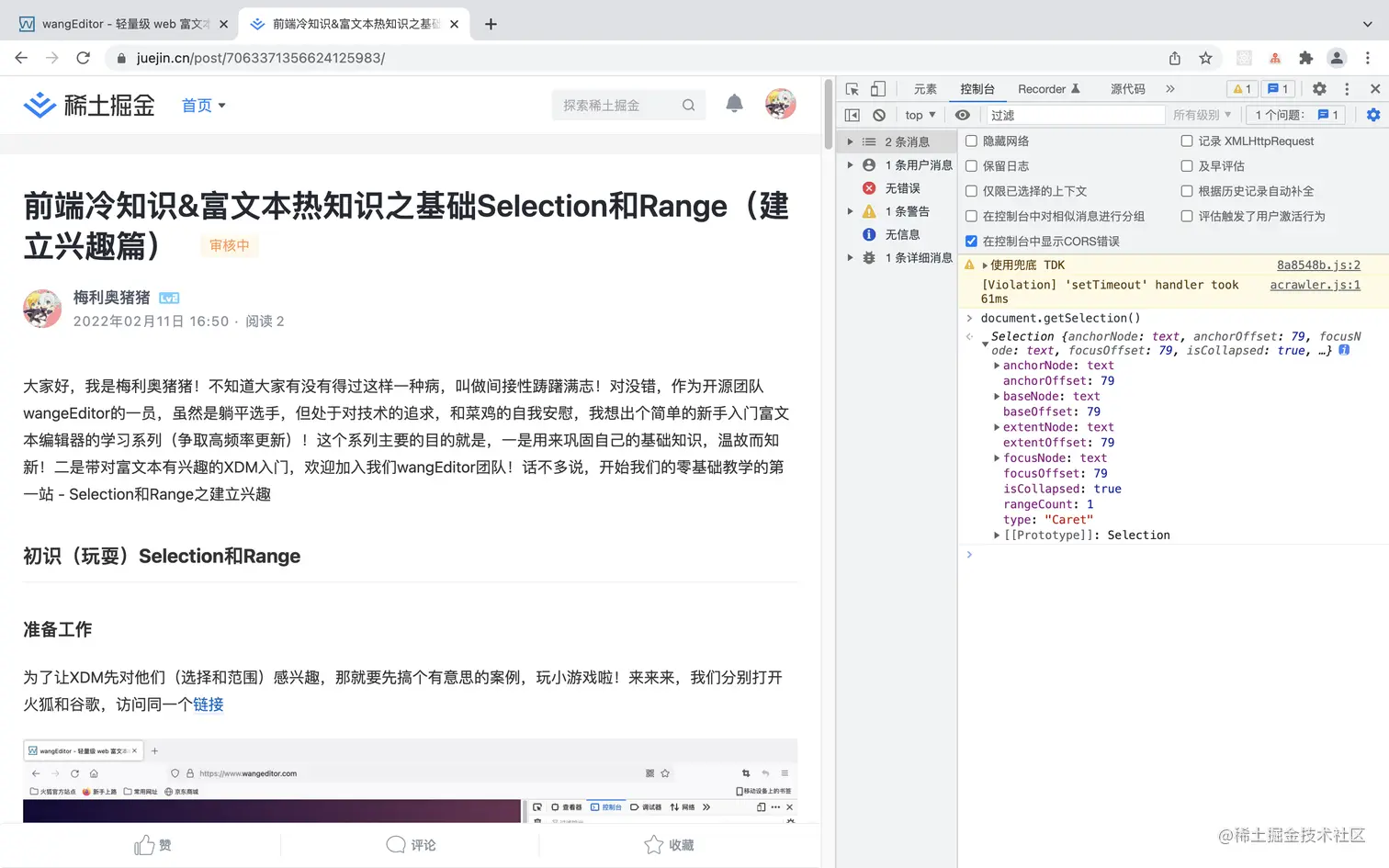The image size is (1389, 868).
Task: Expand 2 条消息 sidebar group
Action: tap(850, 142)
